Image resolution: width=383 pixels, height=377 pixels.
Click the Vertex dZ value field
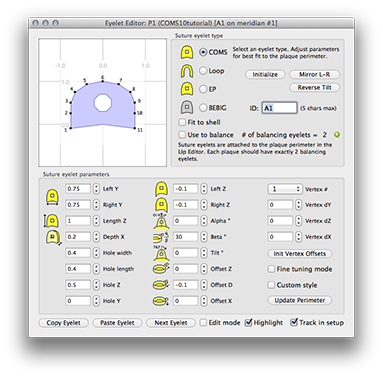tap(280, 221)
